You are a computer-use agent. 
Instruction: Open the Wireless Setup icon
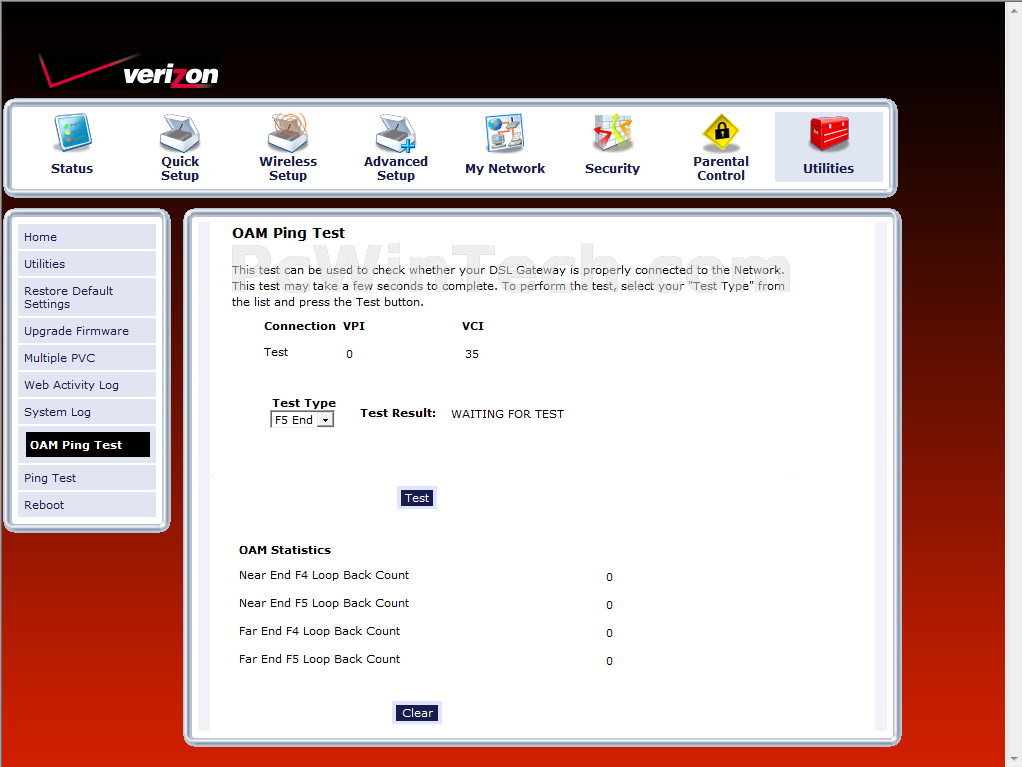(x=287, y=132)
